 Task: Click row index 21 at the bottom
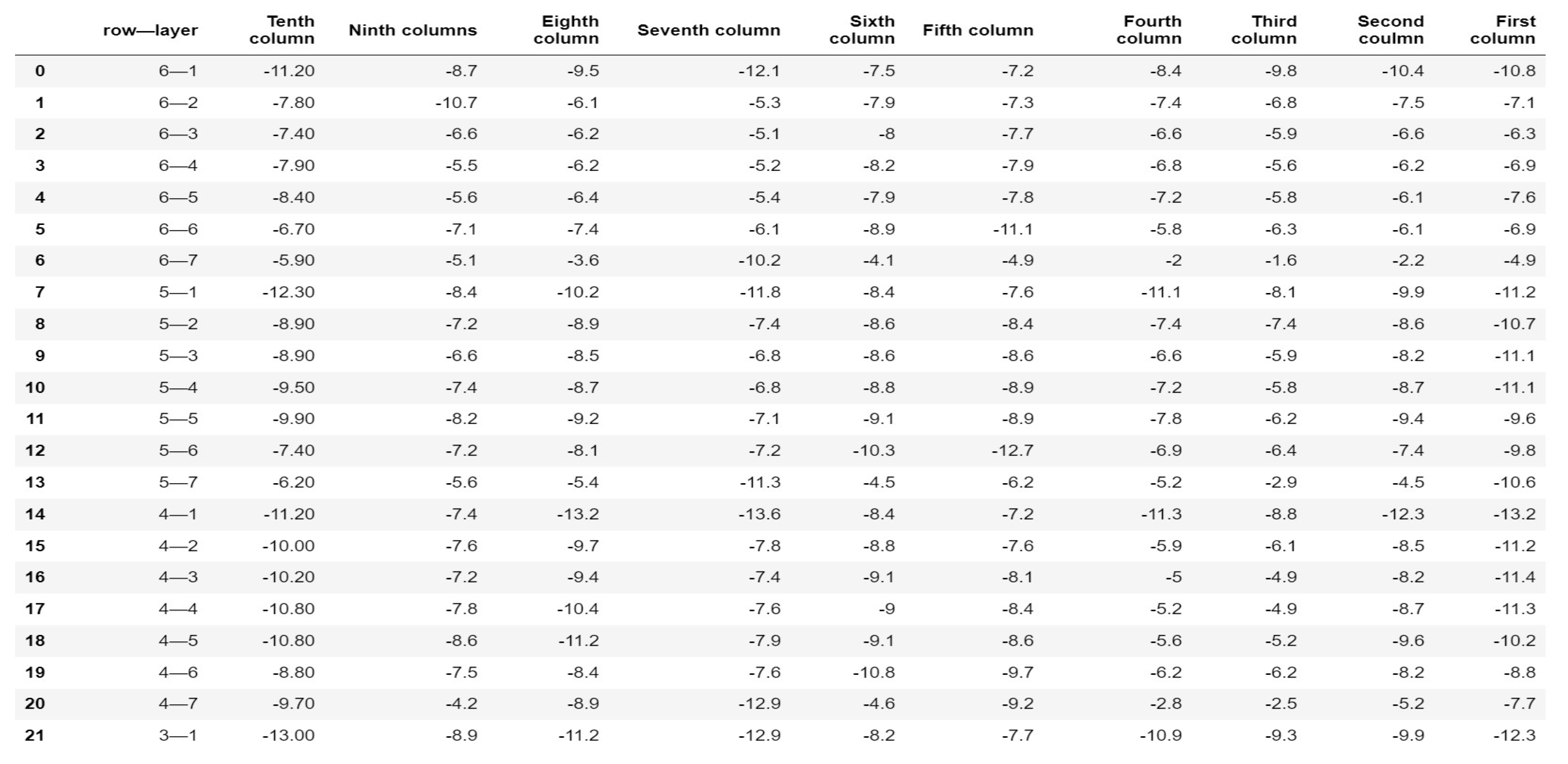click(35, 735)
